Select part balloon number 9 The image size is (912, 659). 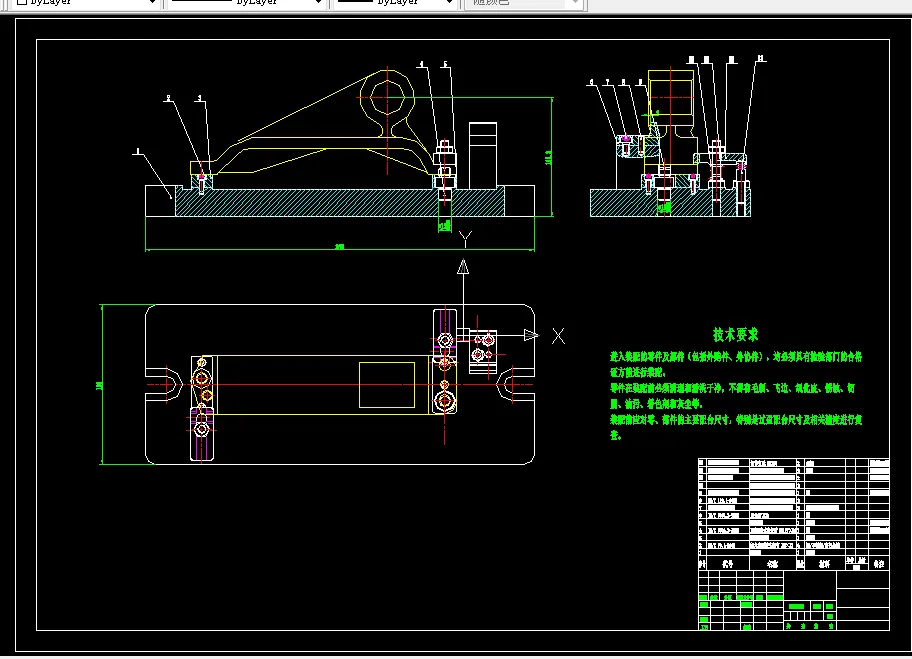640,83
